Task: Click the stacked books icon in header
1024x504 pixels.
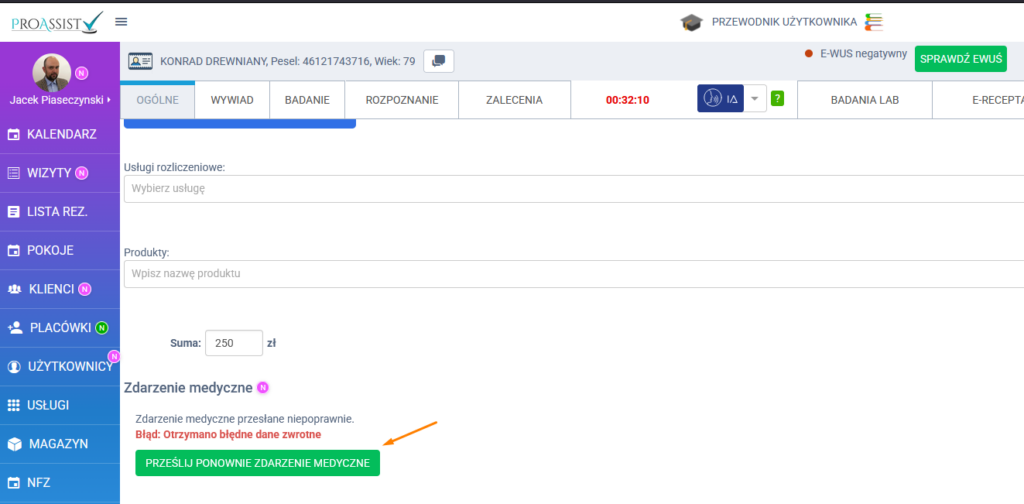Action: coord(874,22)
